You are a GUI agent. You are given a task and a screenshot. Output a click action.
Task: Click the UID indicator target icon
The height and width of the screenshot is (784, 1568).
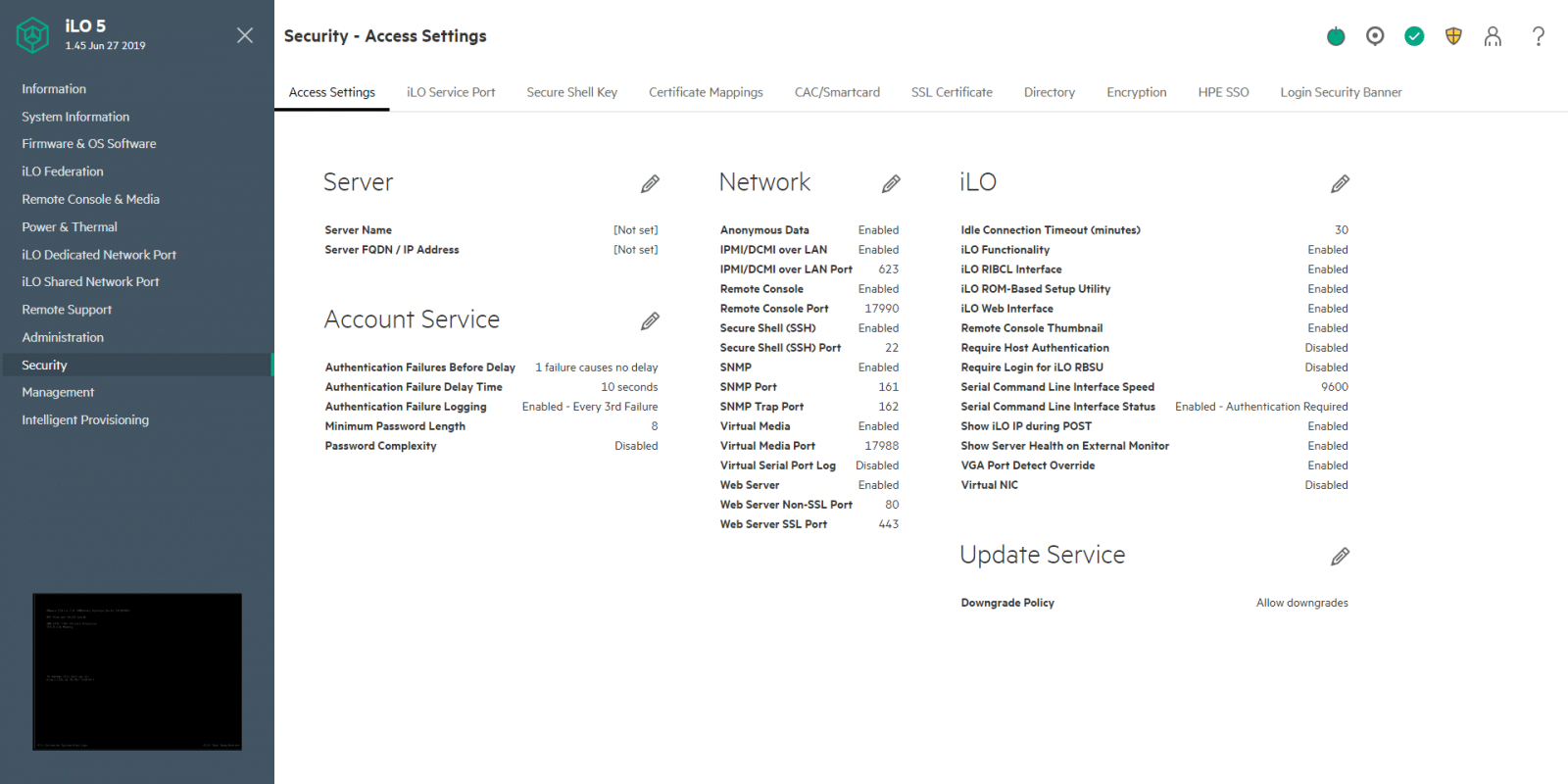(1375, 36)
